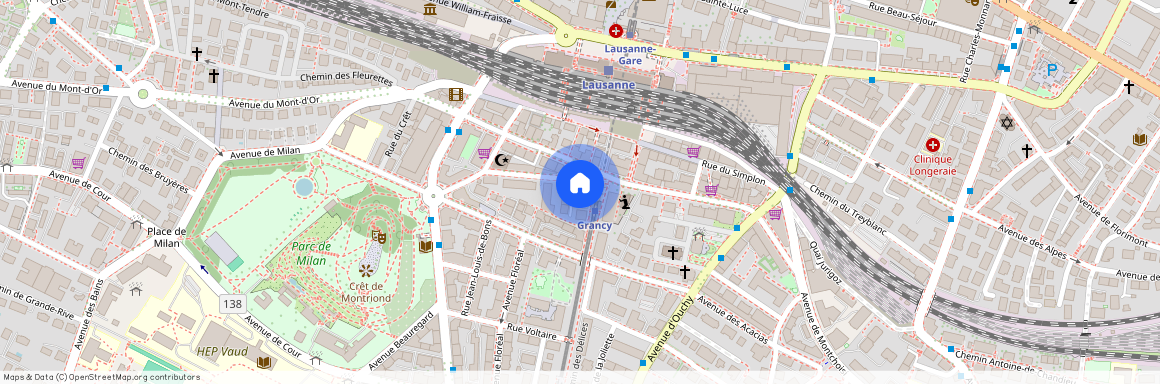
Task: Click the 'Grancy' station label
Action: pos(594,225)
